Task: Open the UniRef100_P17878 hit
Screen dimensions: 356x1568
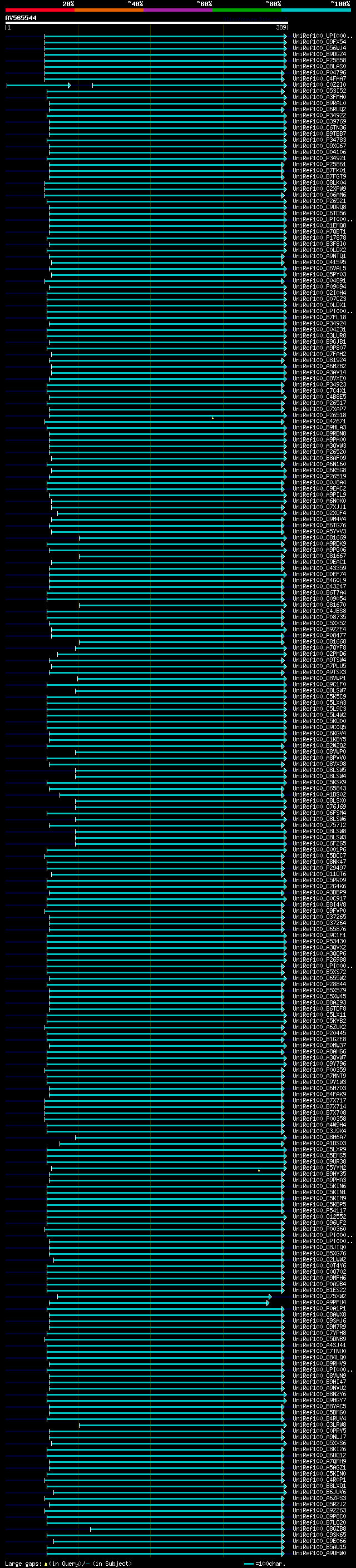Action: (319, 238)
